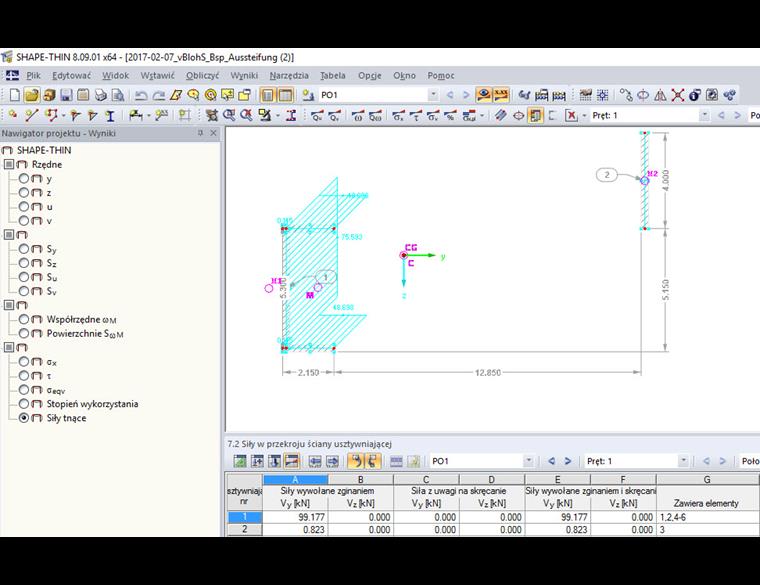The image size is (760, 585).
Task: Toggle result values x.xx icon
Action: (501, 95)
